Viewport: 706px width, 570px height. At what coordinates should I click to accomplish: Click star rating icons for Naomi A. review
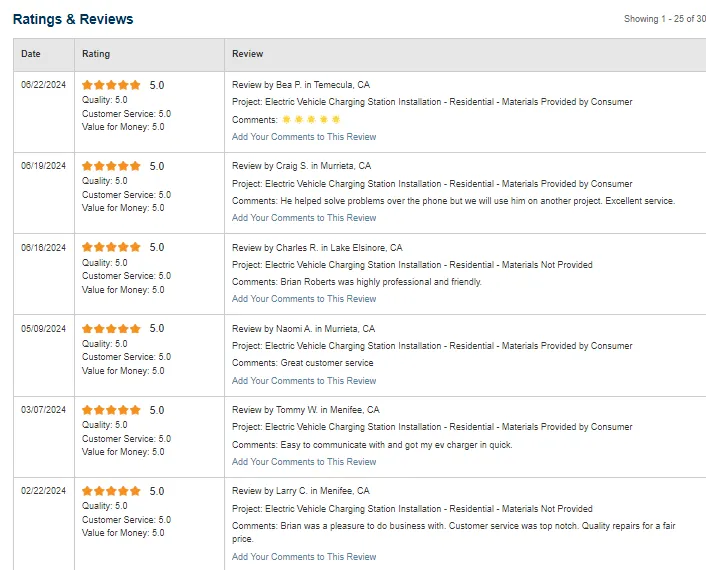(111, 329)
